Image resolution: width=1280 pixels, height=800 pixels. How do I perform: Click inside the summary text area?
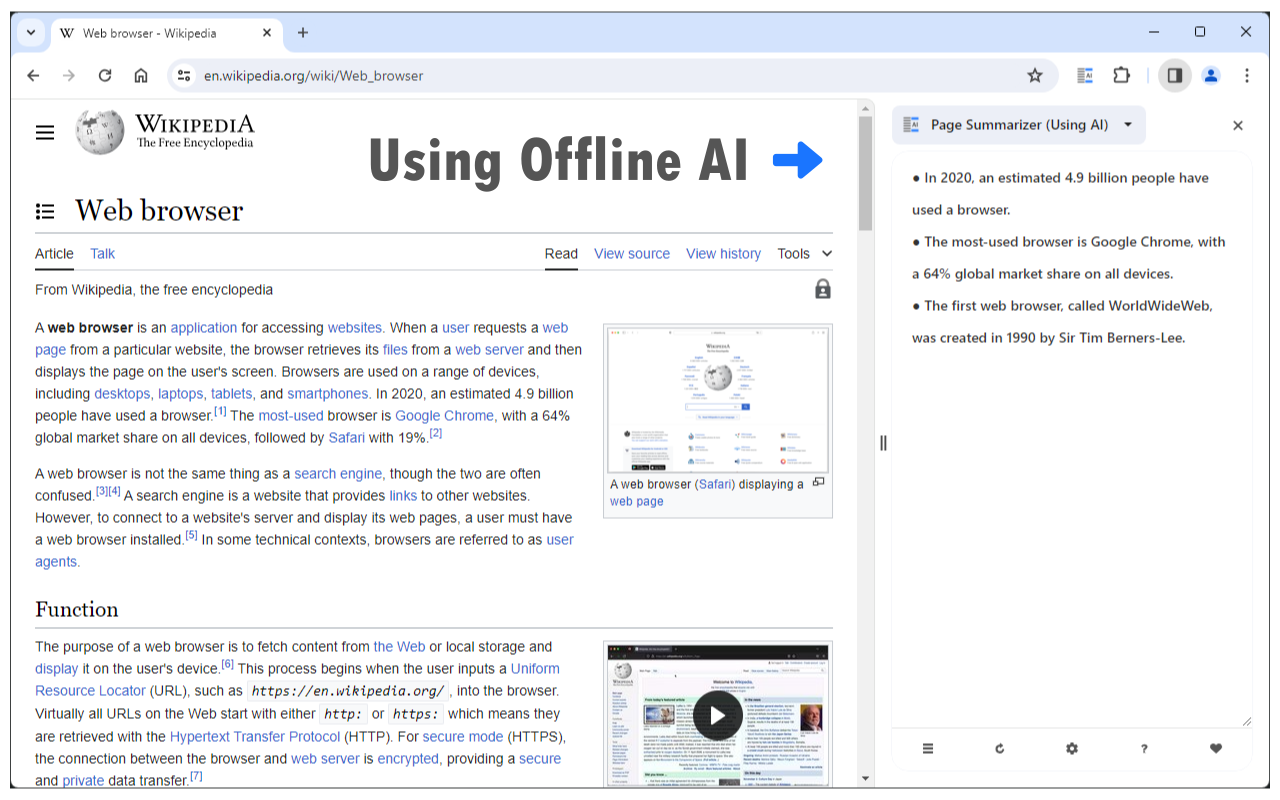click(1072, 440)
